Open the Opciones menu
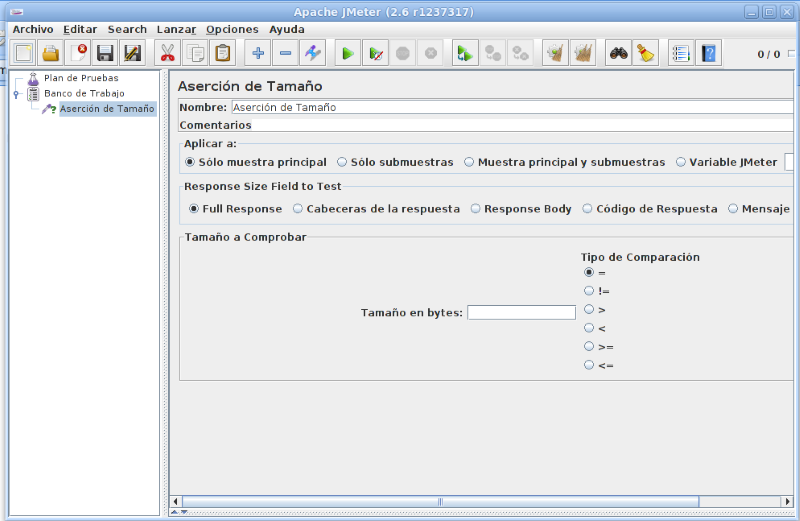 pos(232,30)
